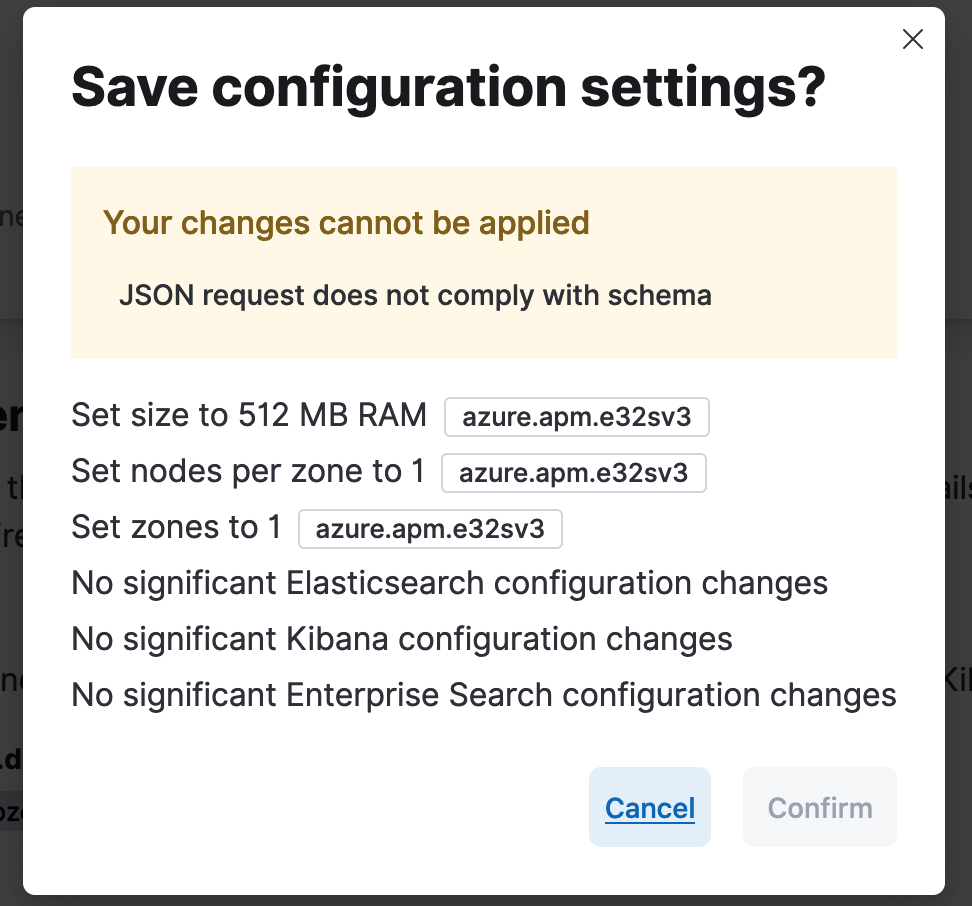
Task: Select the "Set size to 512 MB RAM" text
Action: pos(249,415)
